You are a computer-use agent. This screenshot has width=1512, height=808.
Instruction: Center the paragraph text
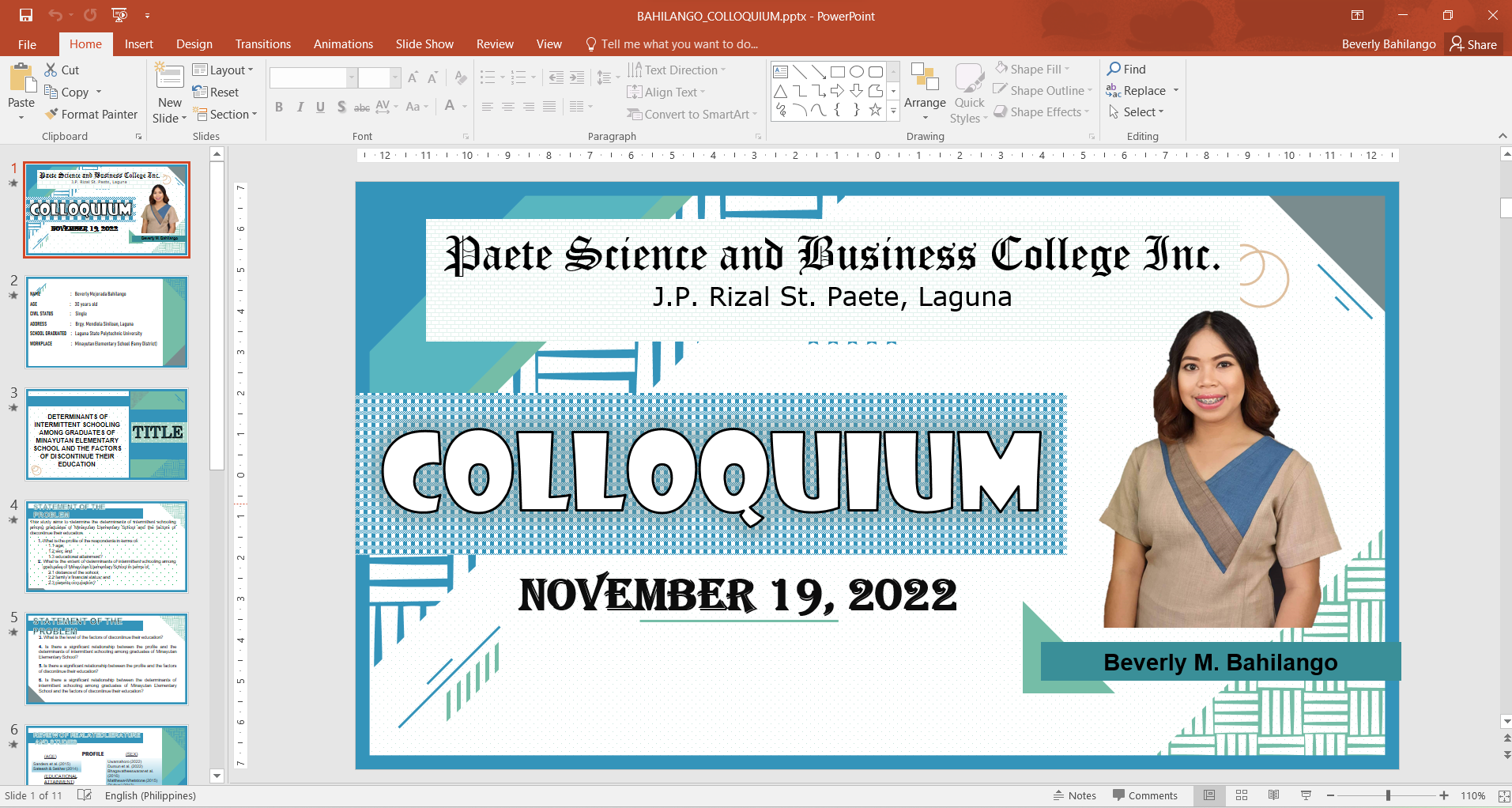tap(508, 107)
